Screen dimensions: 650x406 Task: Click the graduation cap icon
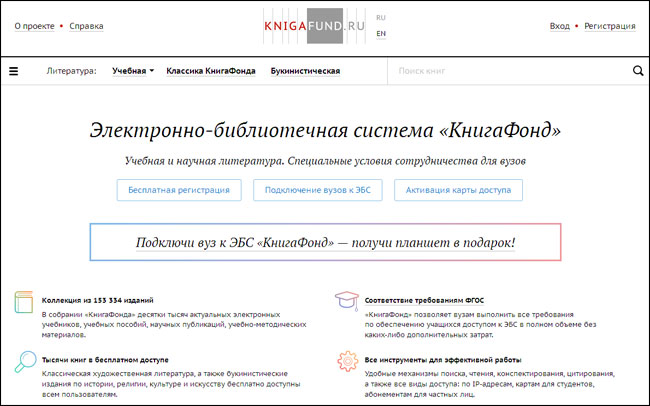point(347,301)
